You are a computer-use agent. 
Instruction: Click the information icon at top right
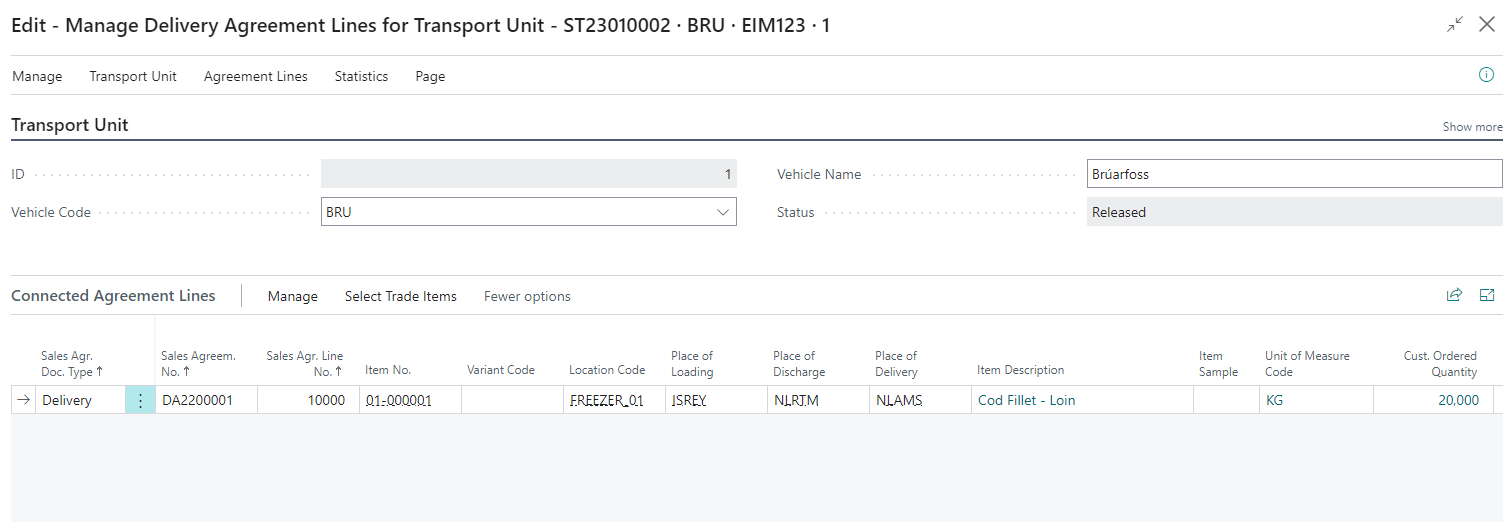[x=1486, y=75]
